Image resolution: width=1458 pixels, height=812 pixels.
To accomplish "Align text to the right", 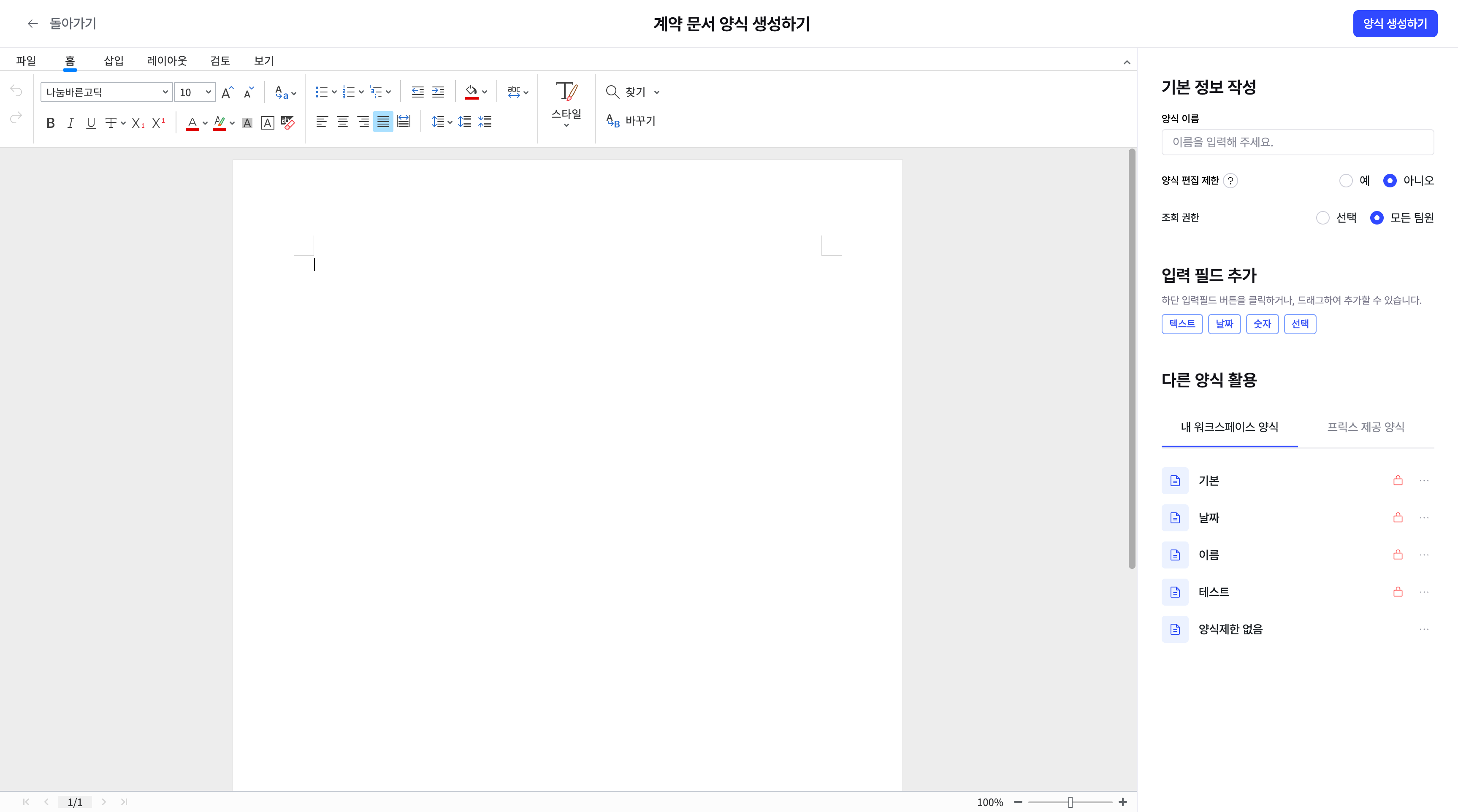I will tap(363, 122).
